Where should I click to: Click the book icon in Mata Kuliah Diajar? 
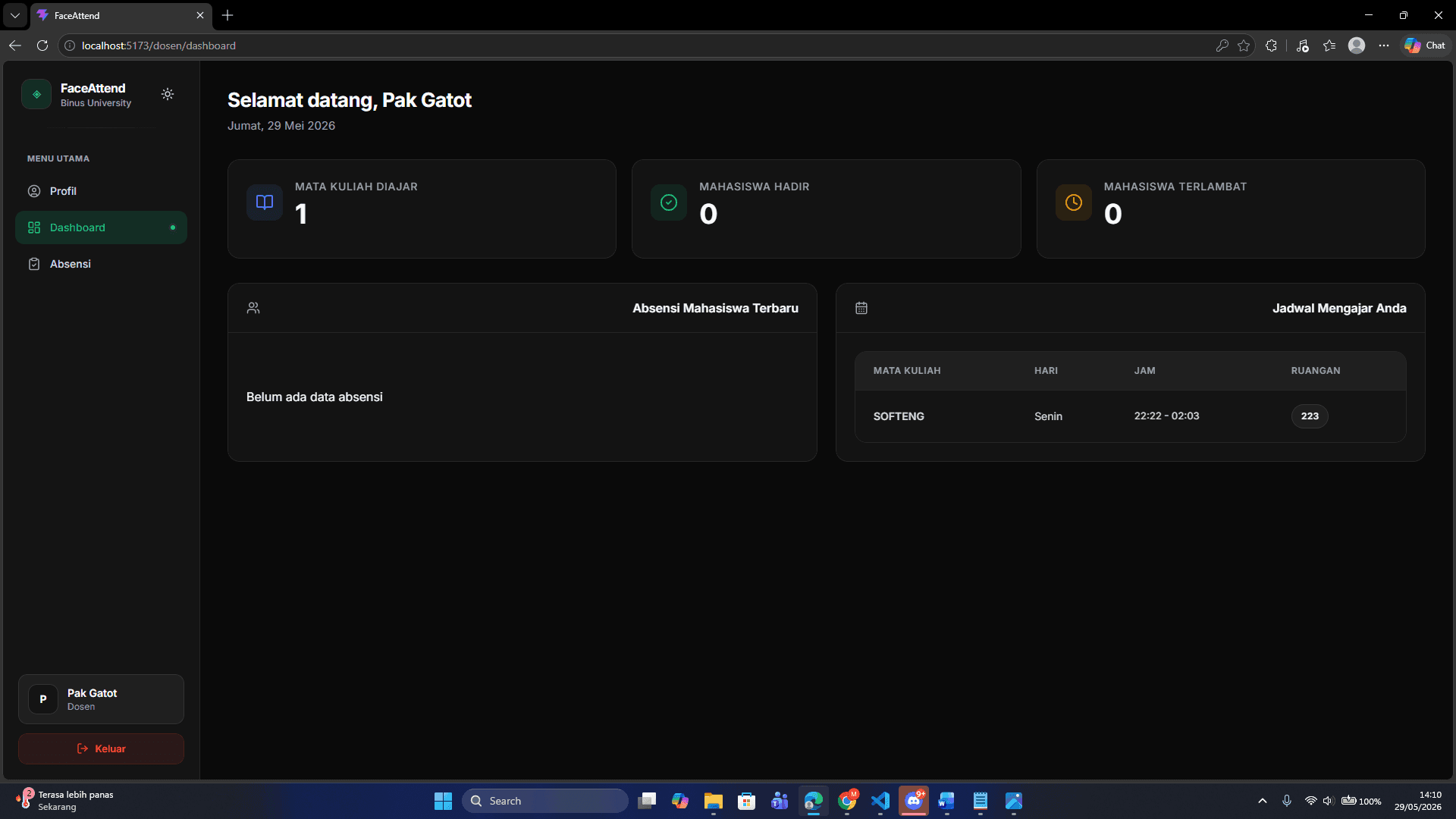pyautogui.click(x=265, y=202)
